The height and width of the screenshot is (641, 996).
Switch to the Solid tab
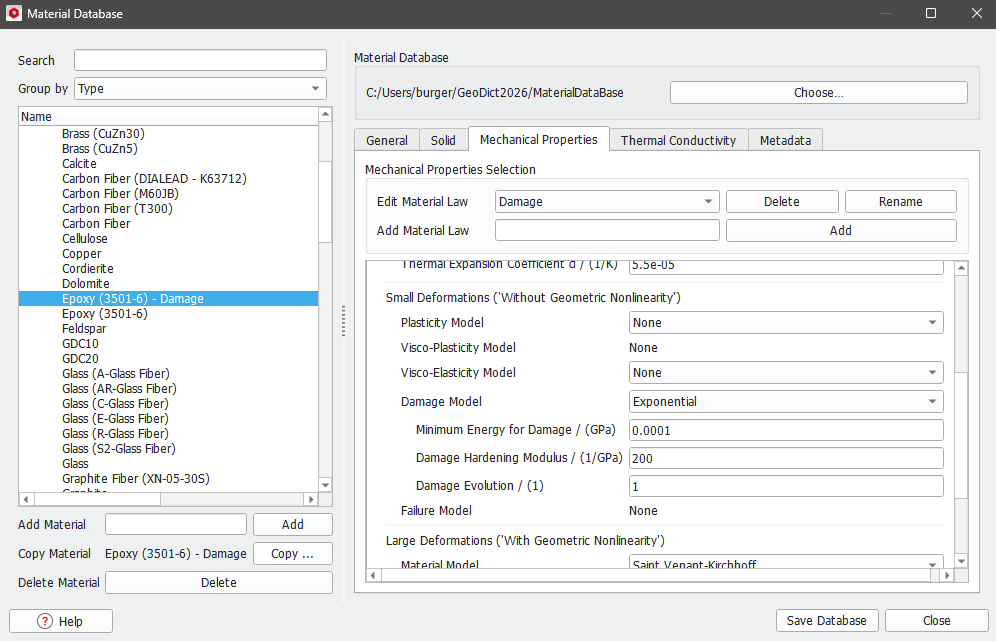[443, 141]
